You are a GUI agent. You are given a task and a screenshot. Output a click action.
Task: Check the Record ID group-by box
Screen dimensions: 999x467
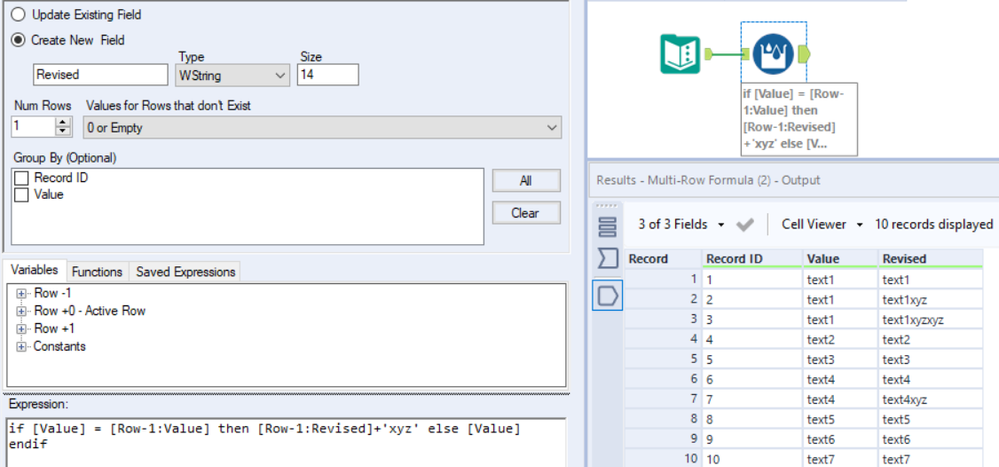pyautogui.click(x=22, y=178)
